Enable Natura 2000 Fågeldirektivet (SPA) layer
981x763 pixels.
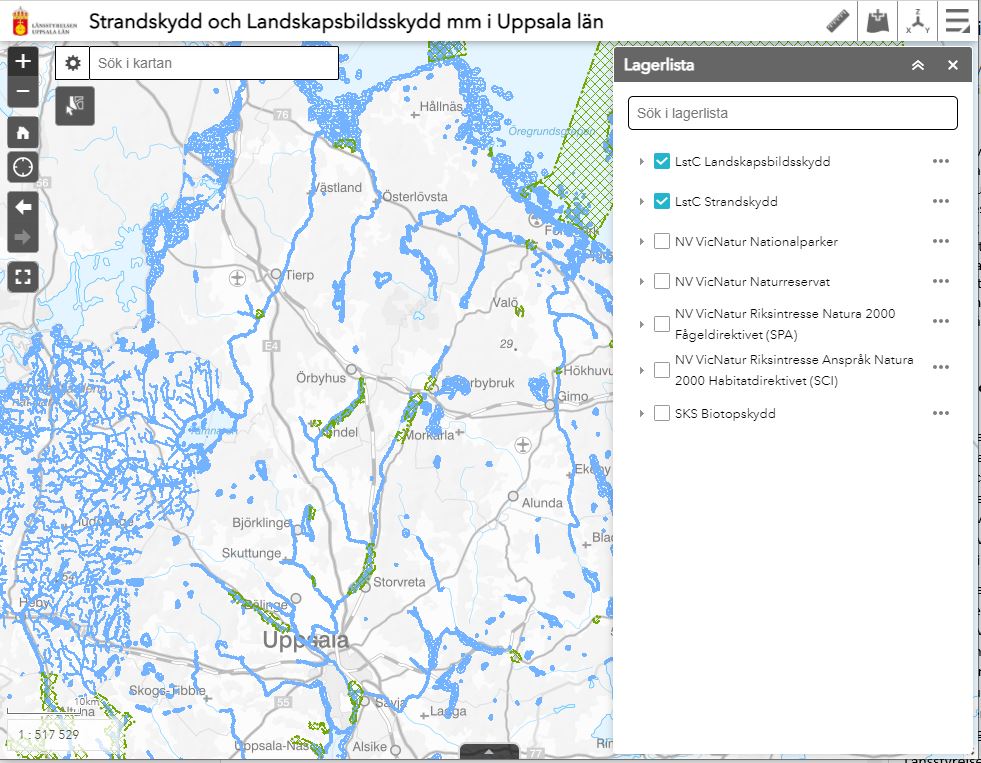[662, 324]
